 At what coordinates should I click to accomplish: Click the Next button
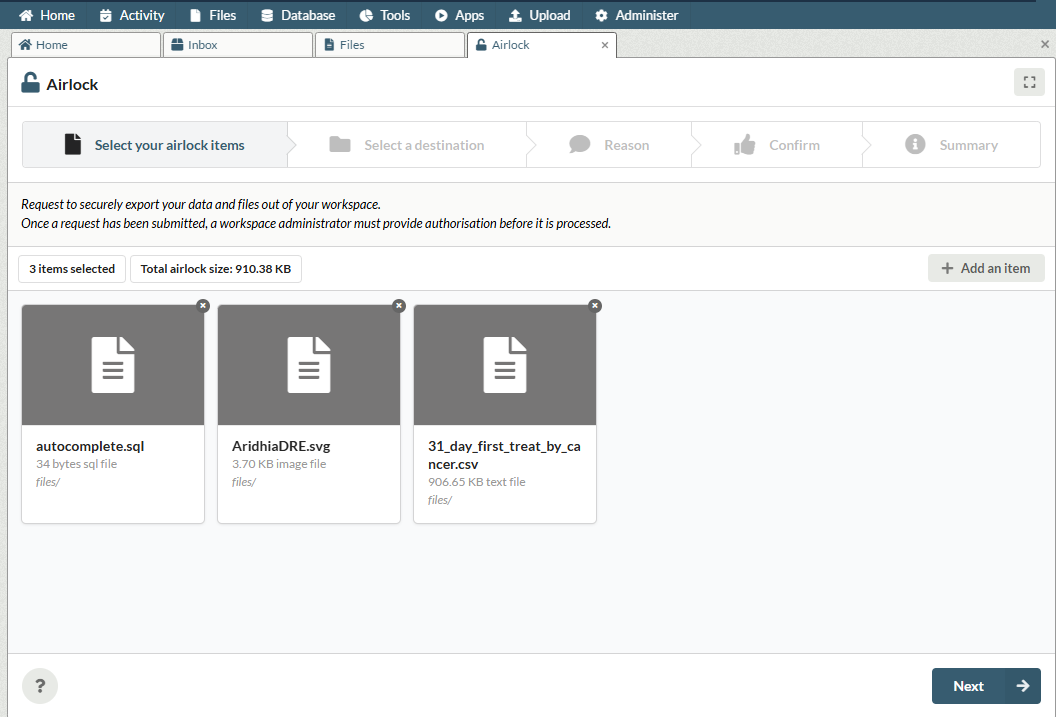tap(985, 686)
